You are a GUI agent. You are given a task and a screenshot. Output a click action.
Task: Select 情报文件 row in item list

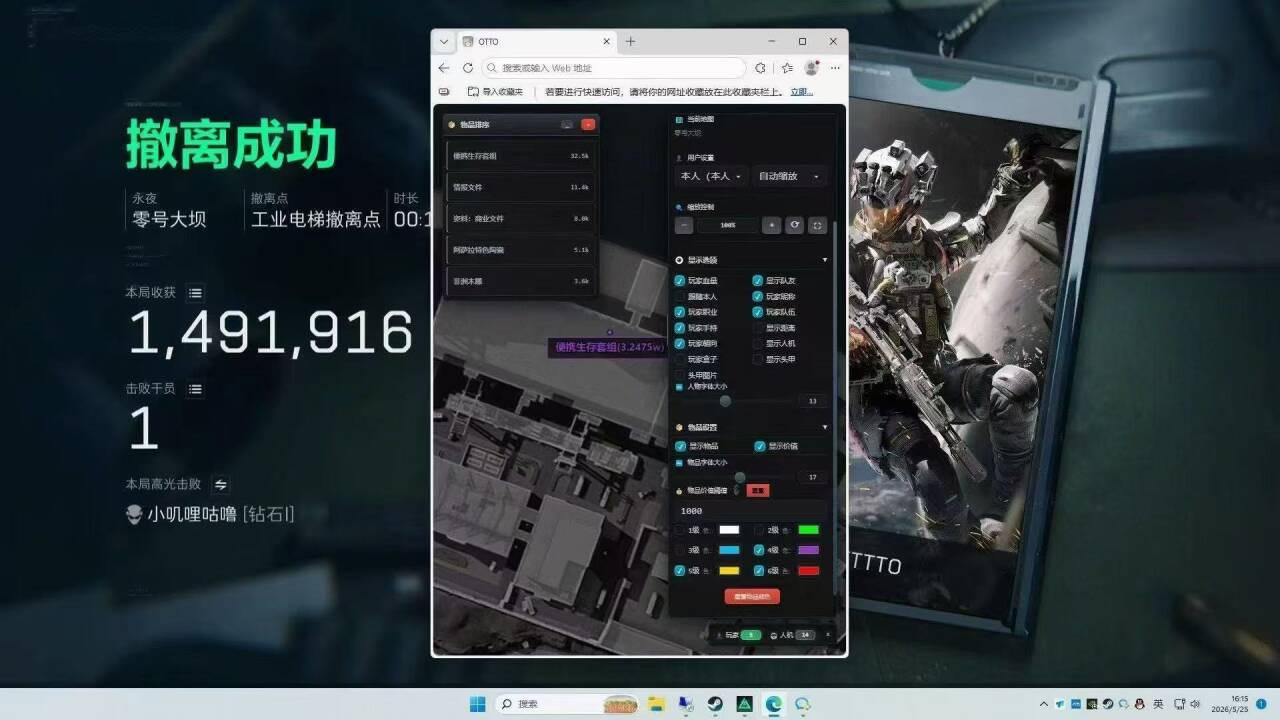coord(521,187)
